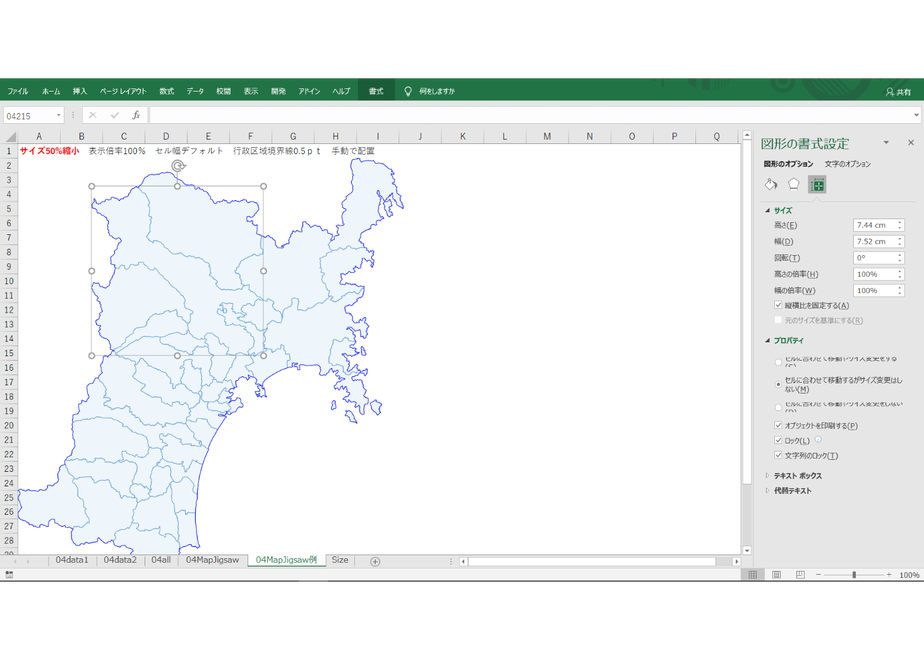Toggle 縦横比を固定する checkbox
924x660 pixels.
(x=778, y=305)
